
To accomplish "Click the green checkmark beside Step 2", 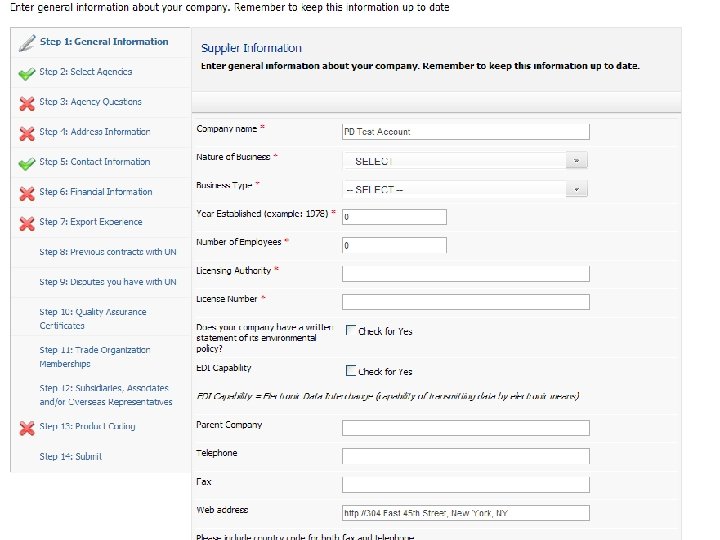I will point(27,73).
